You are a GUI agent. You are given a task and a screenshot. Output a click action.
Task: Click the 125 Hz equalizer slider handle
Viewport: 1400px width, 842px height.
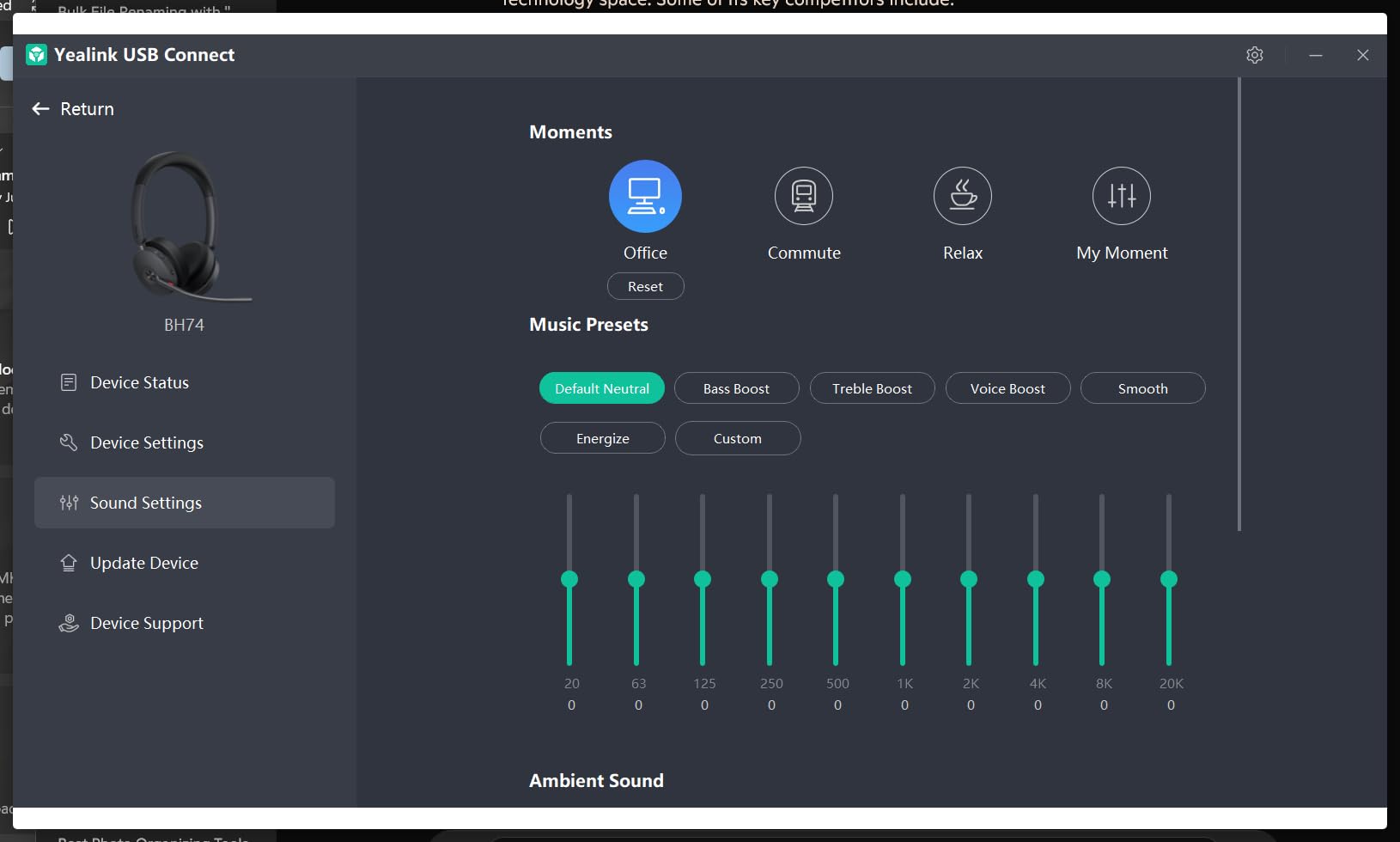[x=703, y=579]
